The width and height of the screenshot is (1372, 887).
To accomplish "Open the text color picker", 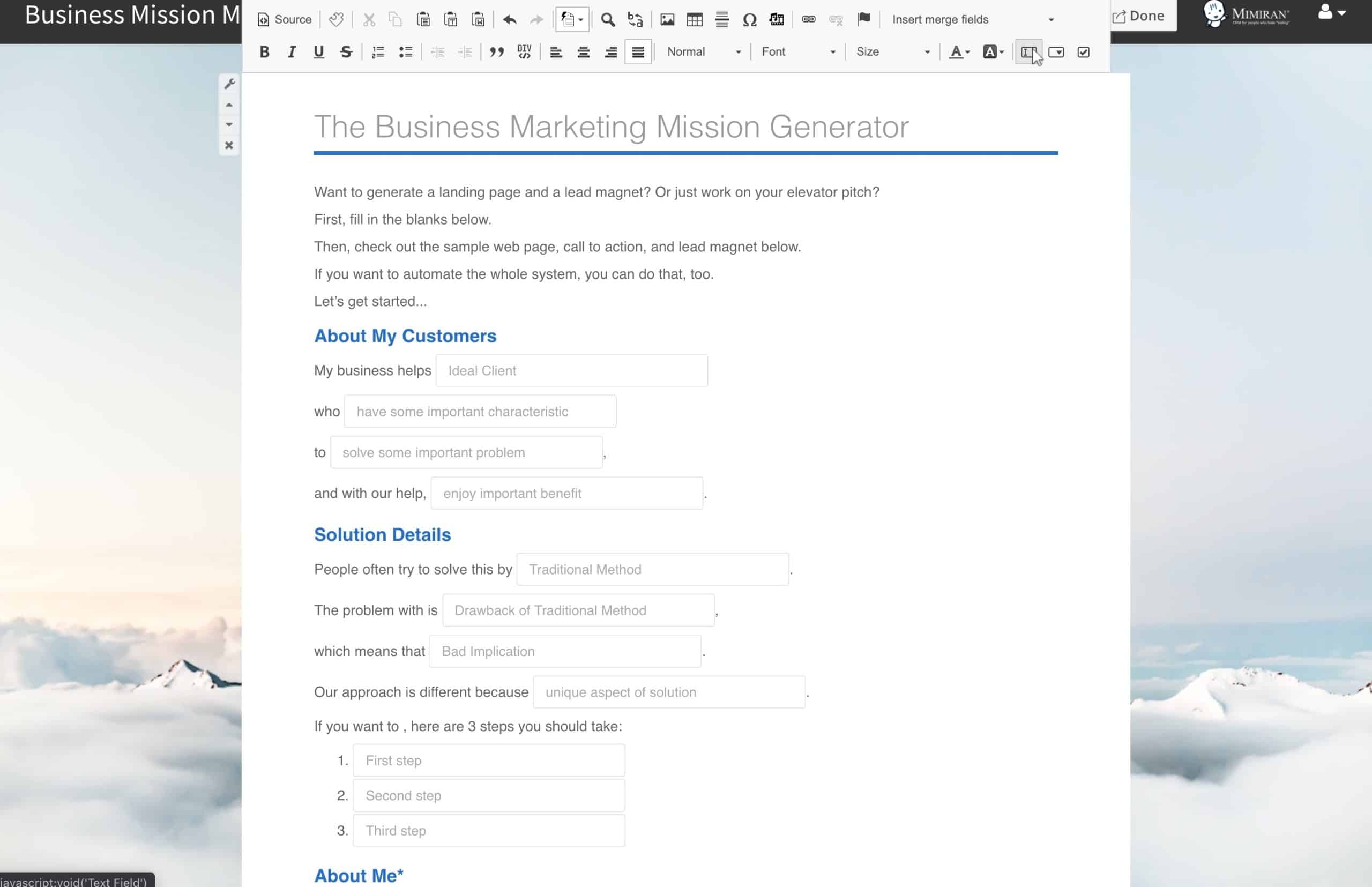I will (x=959, y=52).
